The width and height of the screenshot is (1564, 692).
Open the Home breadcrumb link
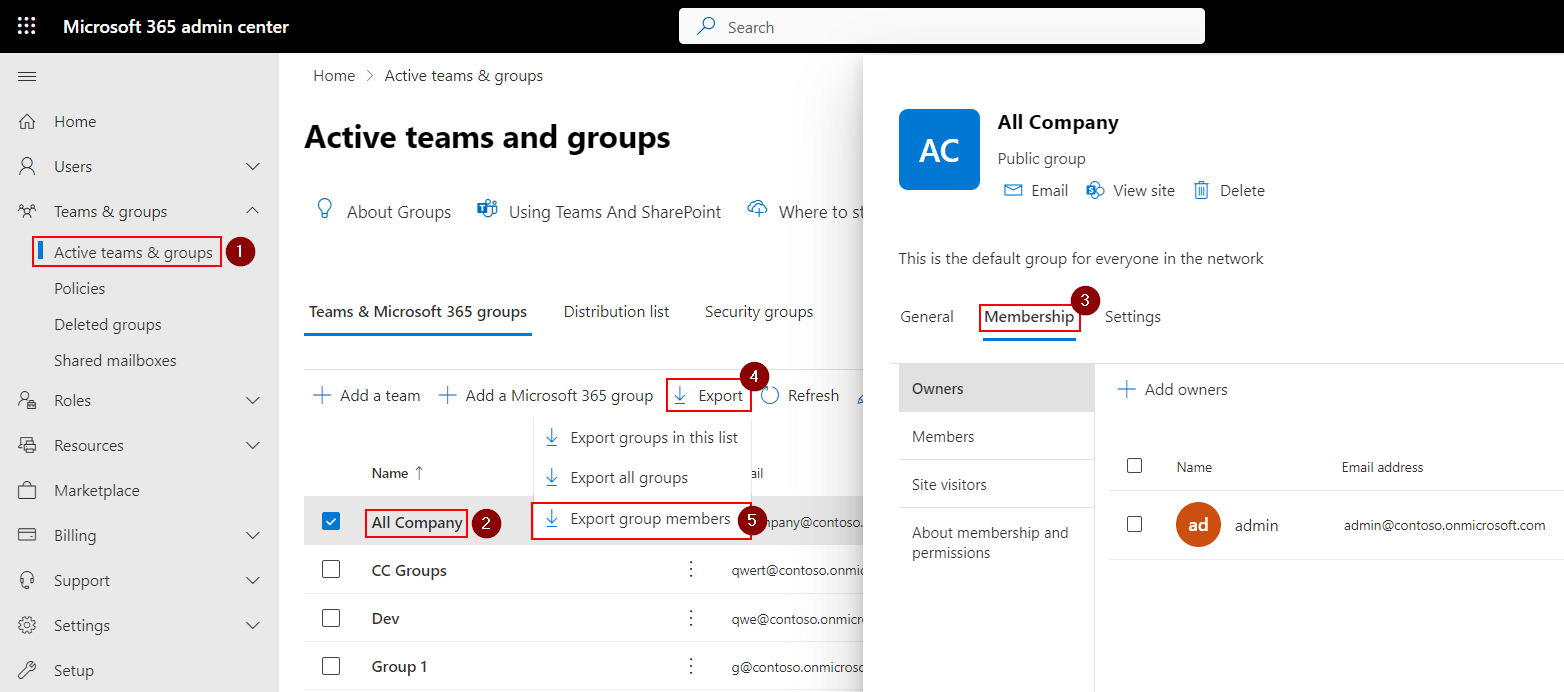tap(334, 75)
